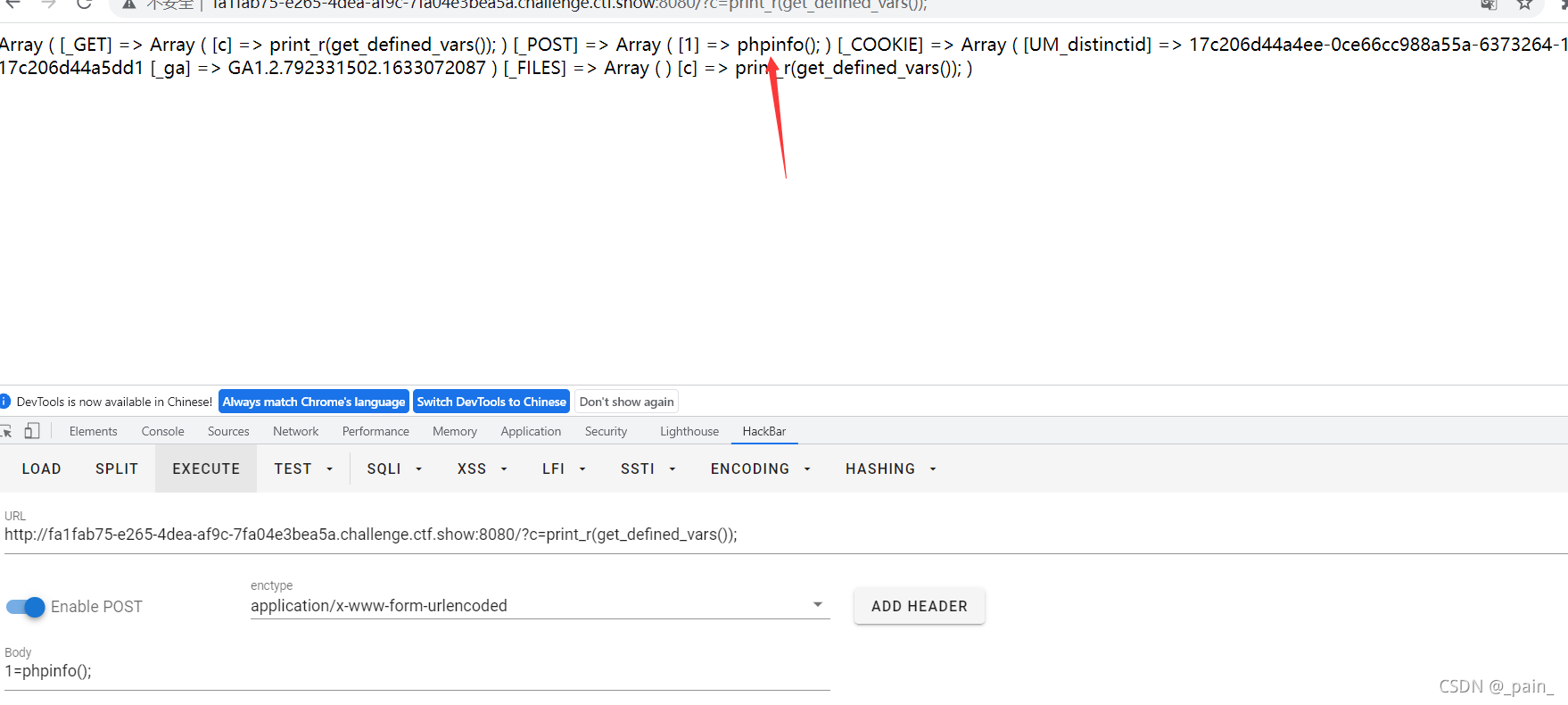Run the request with EXECUTE
Image resolution: width=1568 pixels, height=705 pixels.
[206, 469]
